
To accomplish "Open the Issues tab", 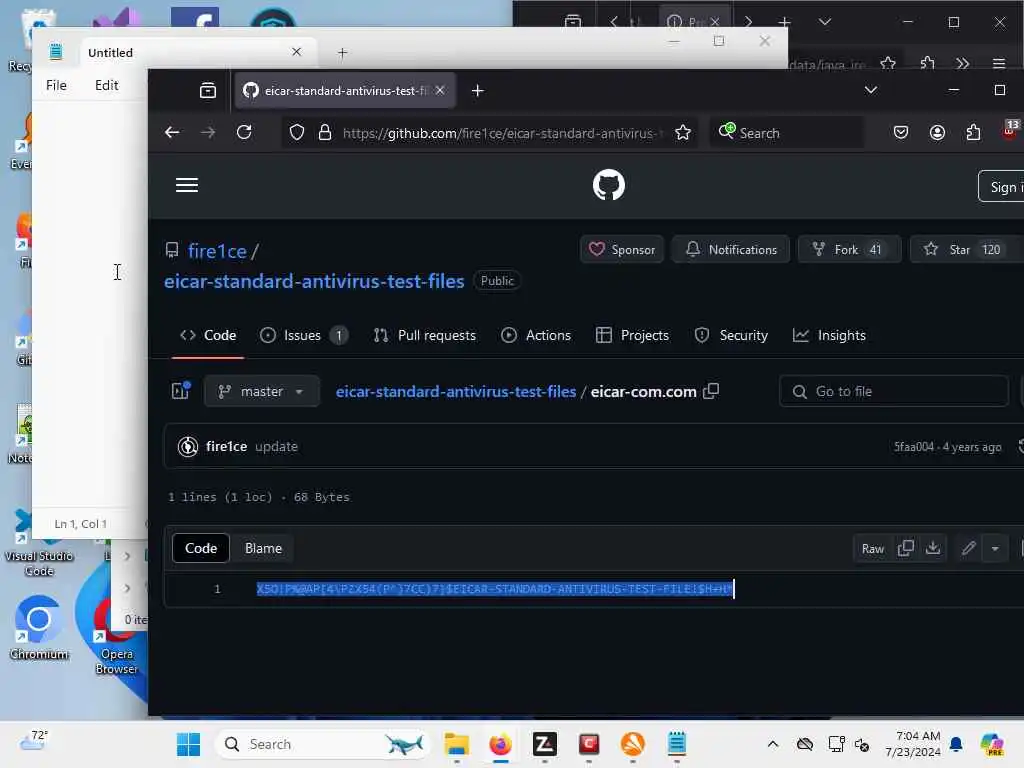I will pyautogui.click(x=304, y=335).
